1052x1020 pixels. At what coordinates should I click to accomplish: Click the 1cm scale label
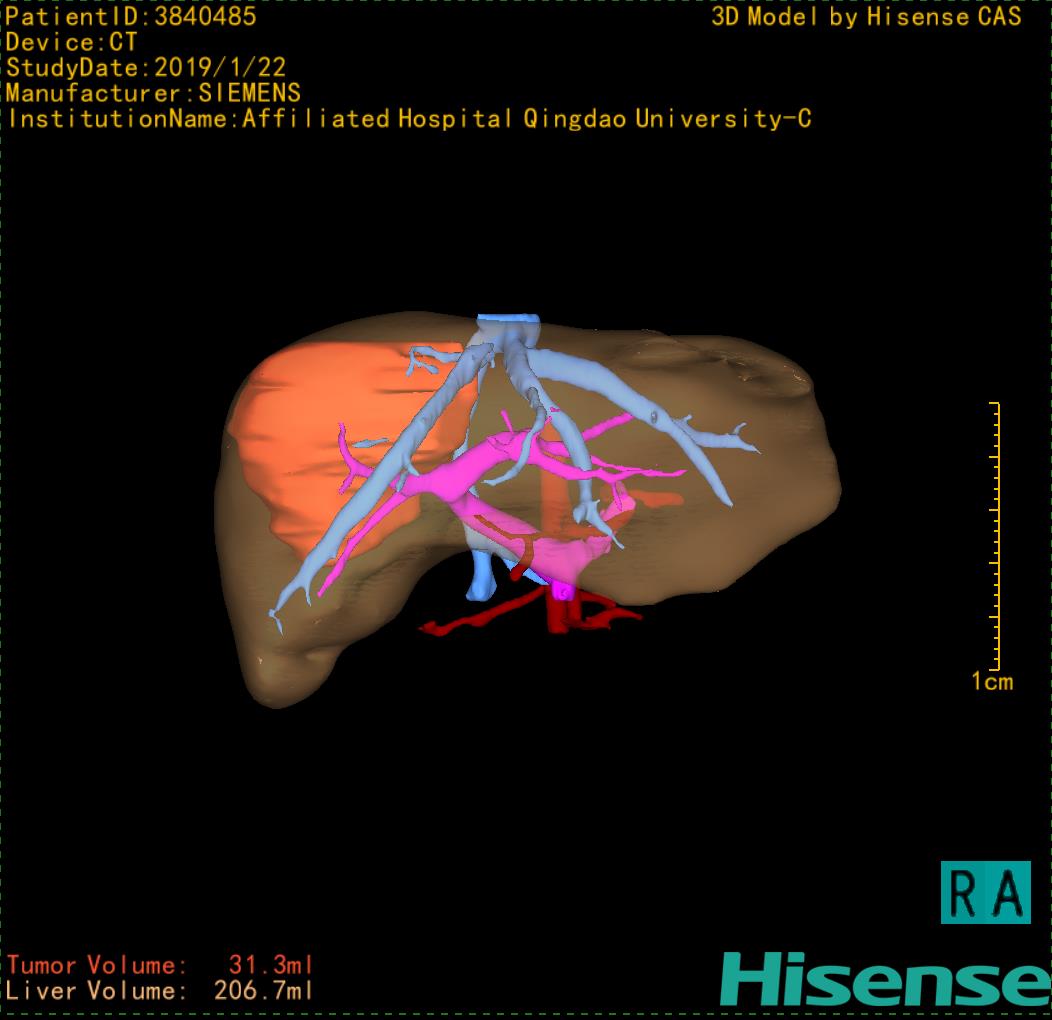[992, 682]
